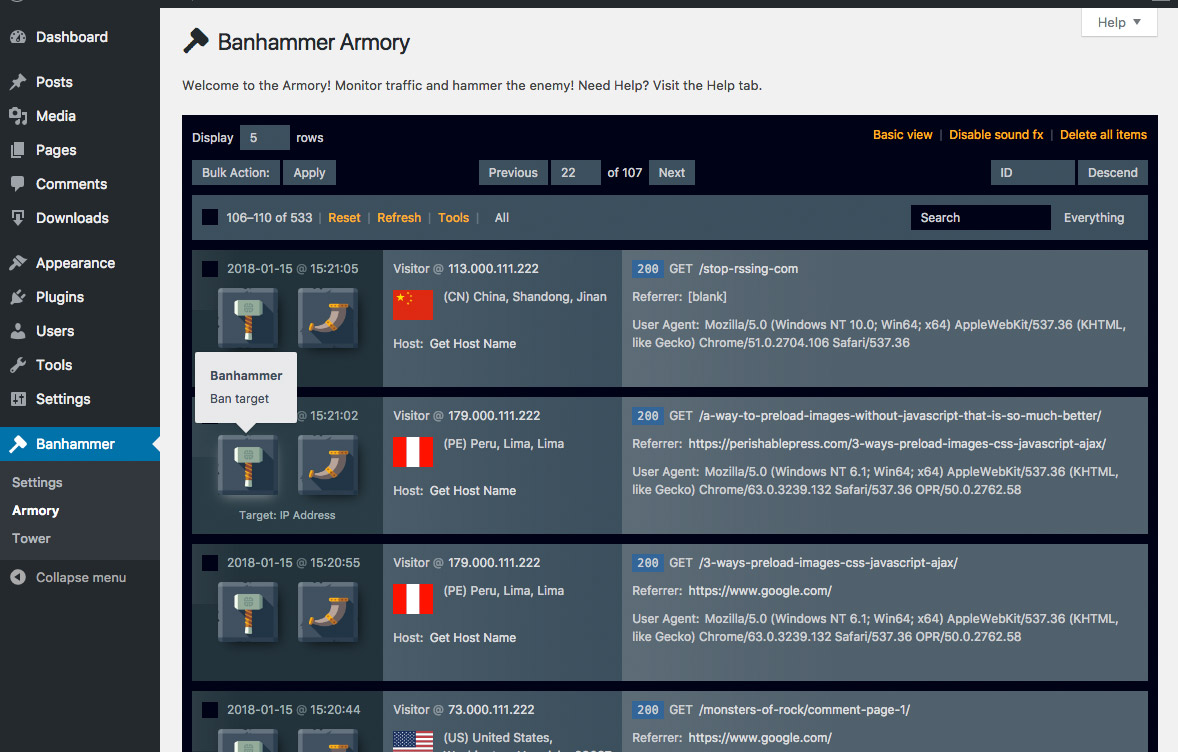Click the Comments bubble icon

point(18,184)
